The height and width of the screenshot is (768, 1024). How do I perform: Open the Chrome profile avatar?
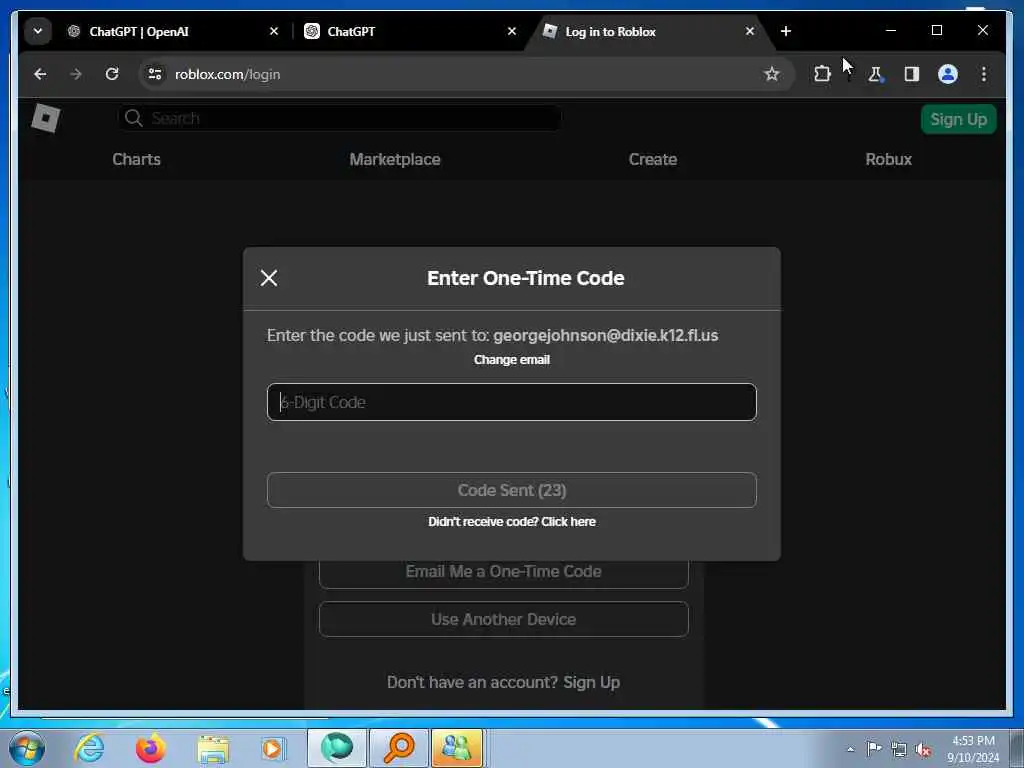click(x=948, y=74)
